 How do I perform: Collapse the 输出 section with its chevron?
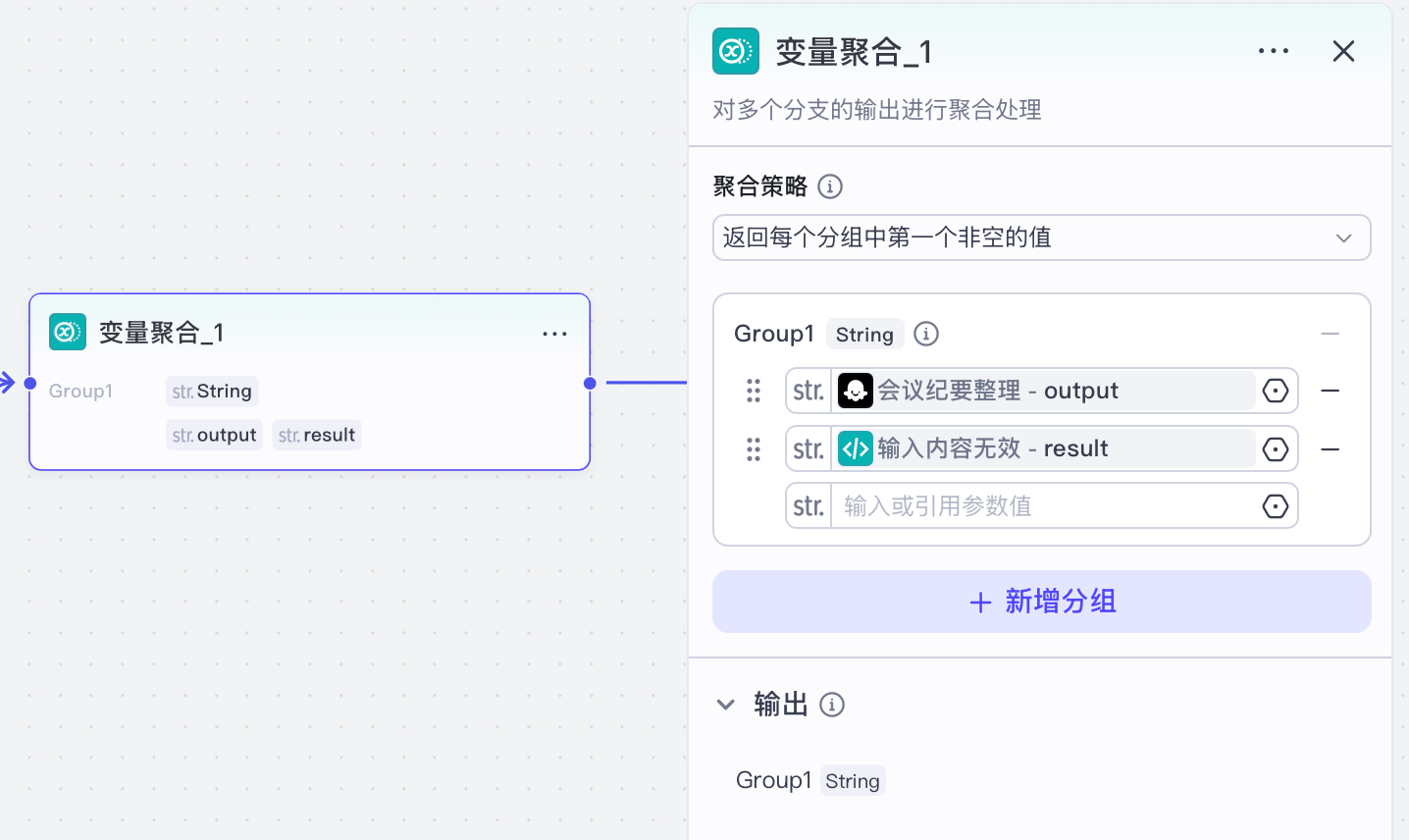pyautogui.click(x=726, y=705)
